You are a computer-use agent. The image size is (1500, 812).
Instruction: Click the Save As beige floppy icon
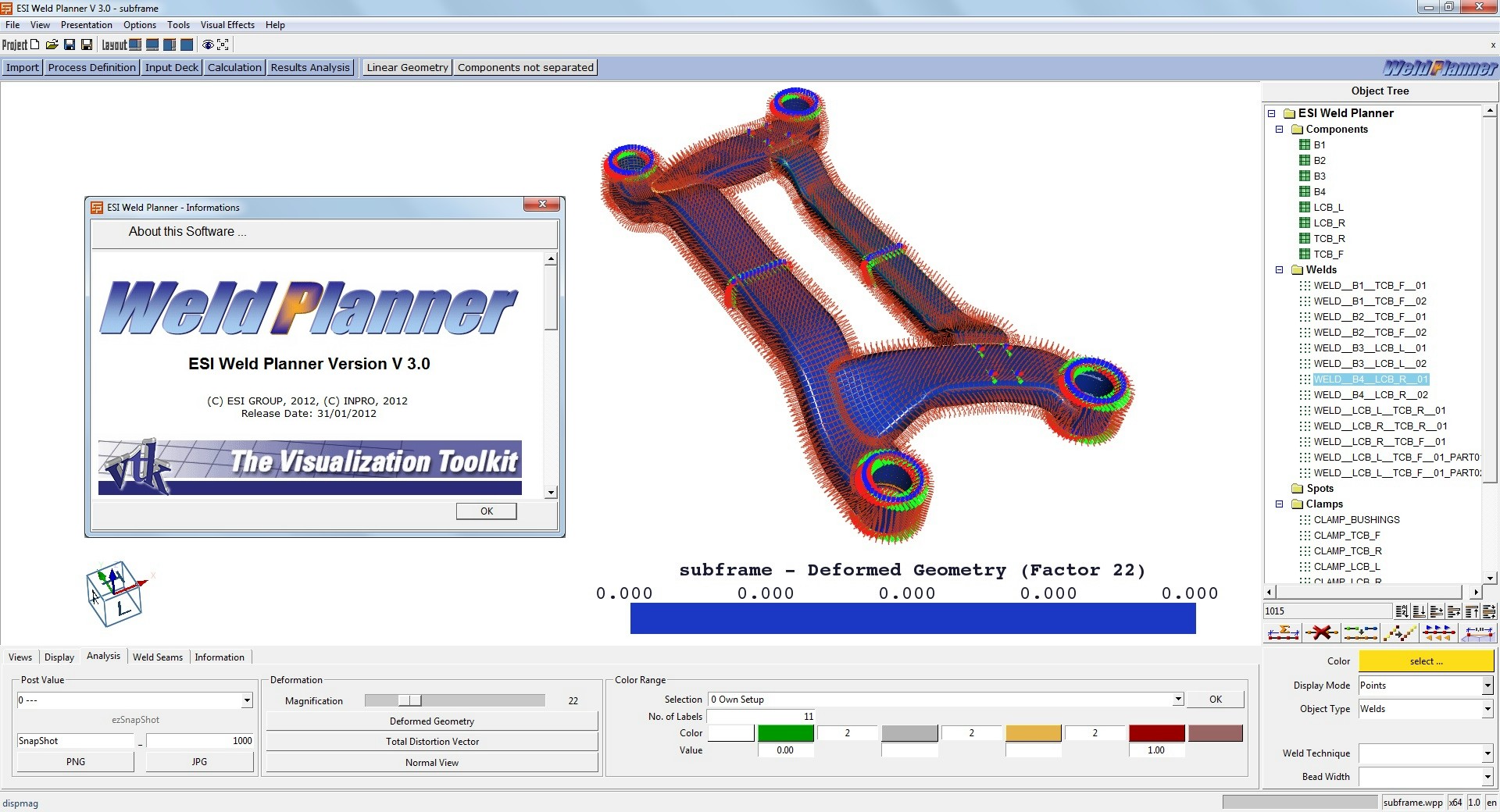click(x=87, y=45)
